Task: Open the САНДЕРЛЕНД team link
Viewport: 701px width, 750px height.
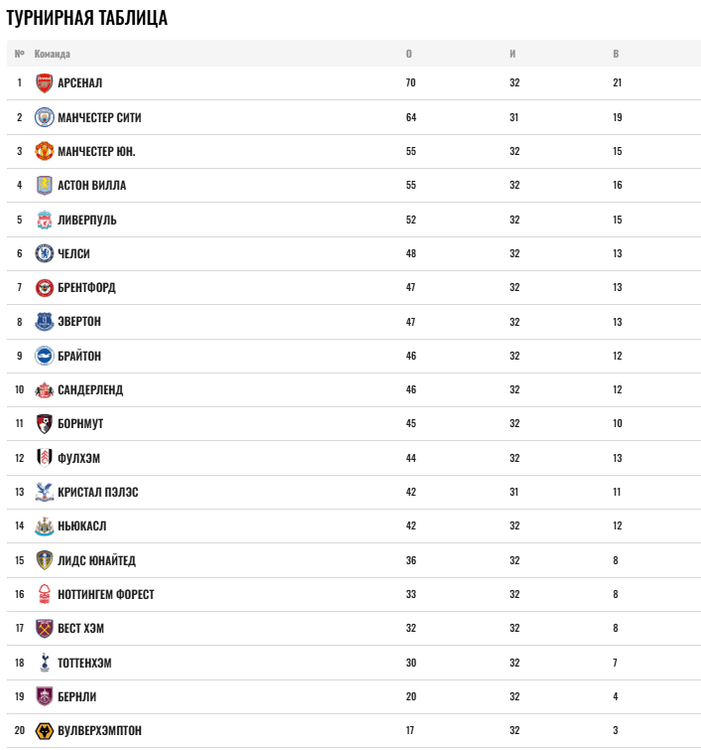Action: pos(90,390)
